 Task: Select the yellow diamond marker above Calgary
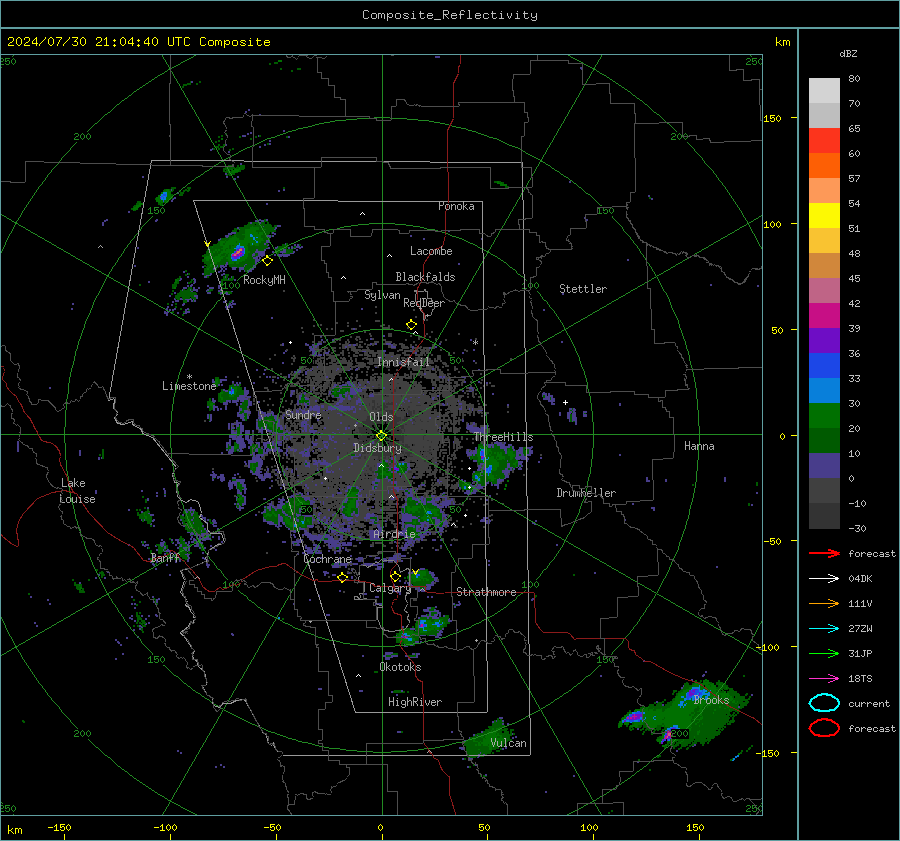[395, 576]
